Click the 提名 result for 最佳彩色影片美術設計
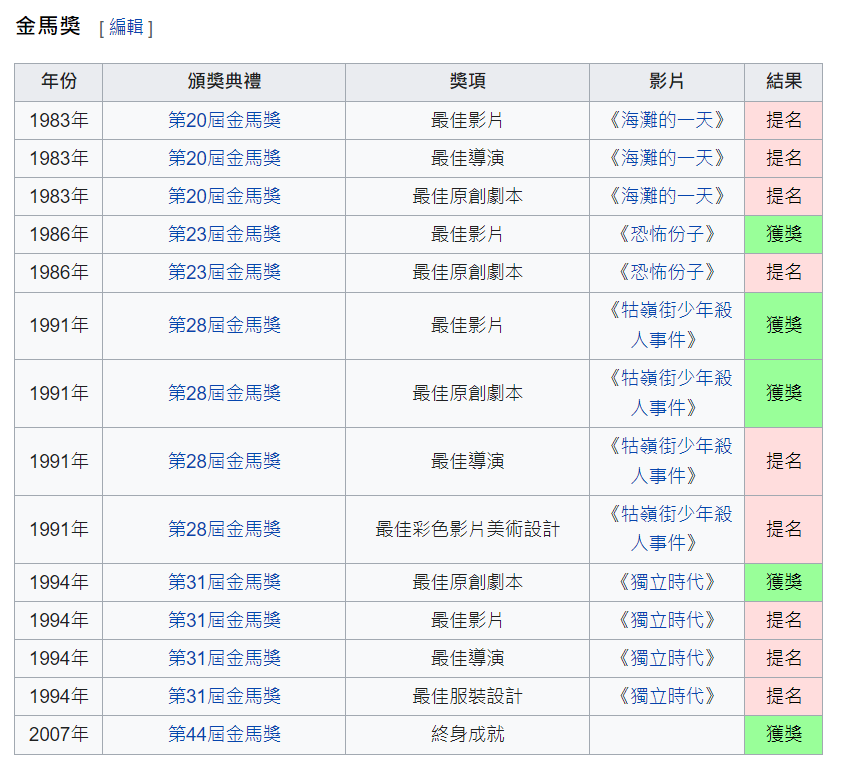The image size is (851, 773). (784, 529)
